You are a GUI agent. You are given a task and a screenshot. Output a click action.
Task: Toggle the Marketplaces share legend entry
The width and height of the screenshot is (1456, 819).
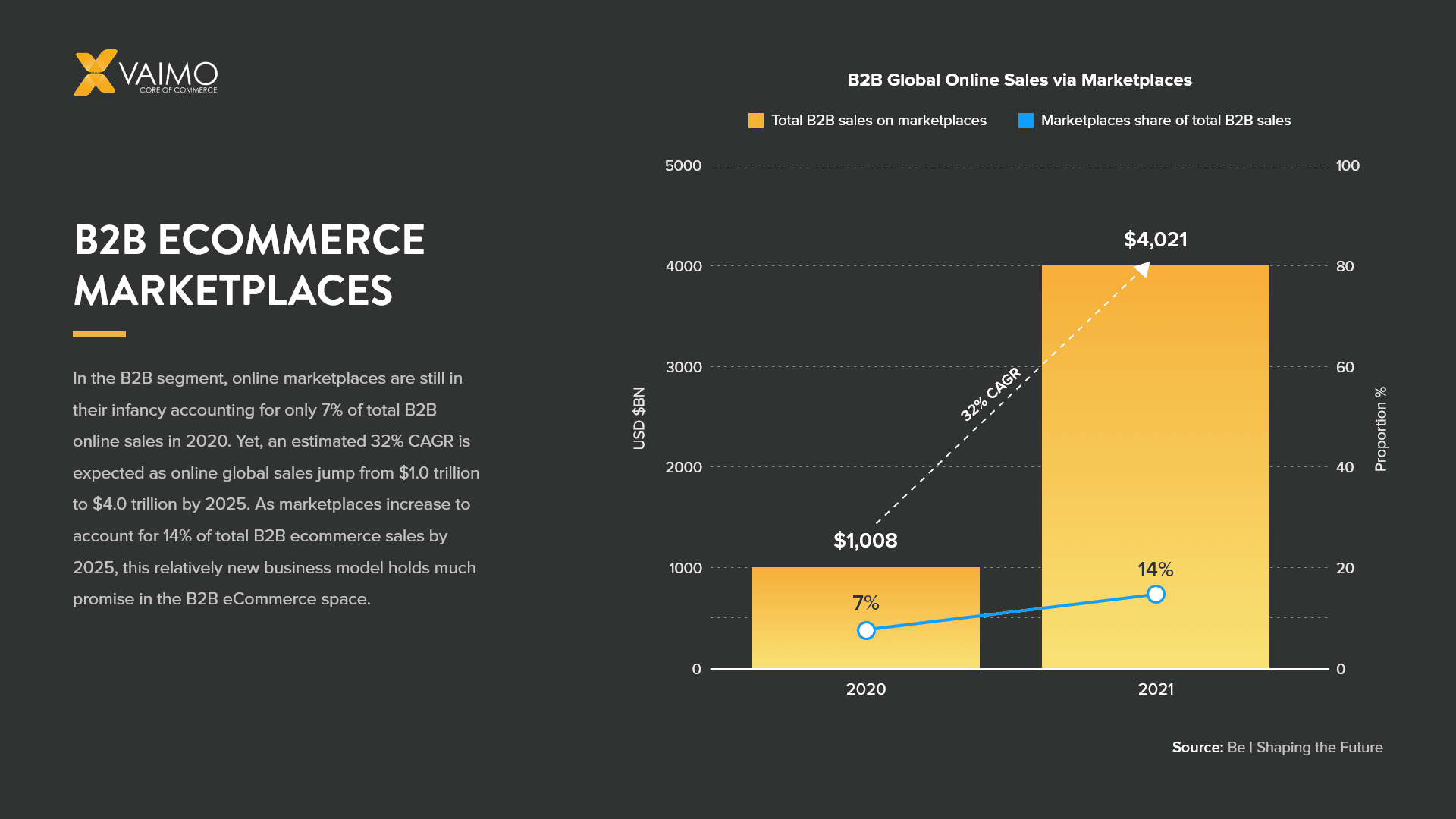click(x=1166, y=120)
